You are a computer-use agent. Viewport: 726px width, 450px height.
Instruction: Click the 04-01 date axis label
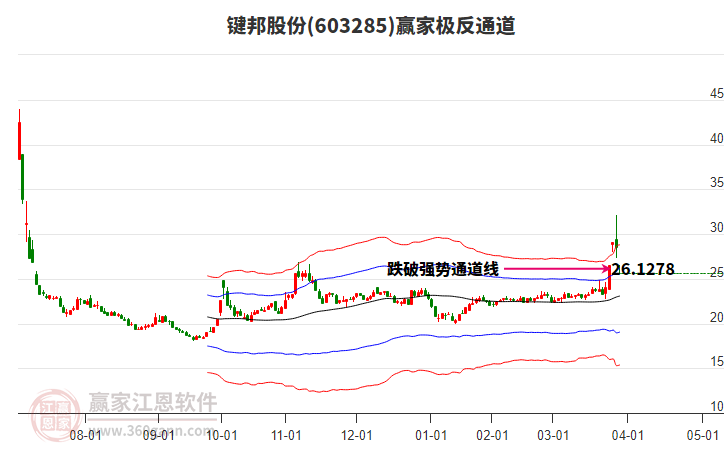pos(627,435)
